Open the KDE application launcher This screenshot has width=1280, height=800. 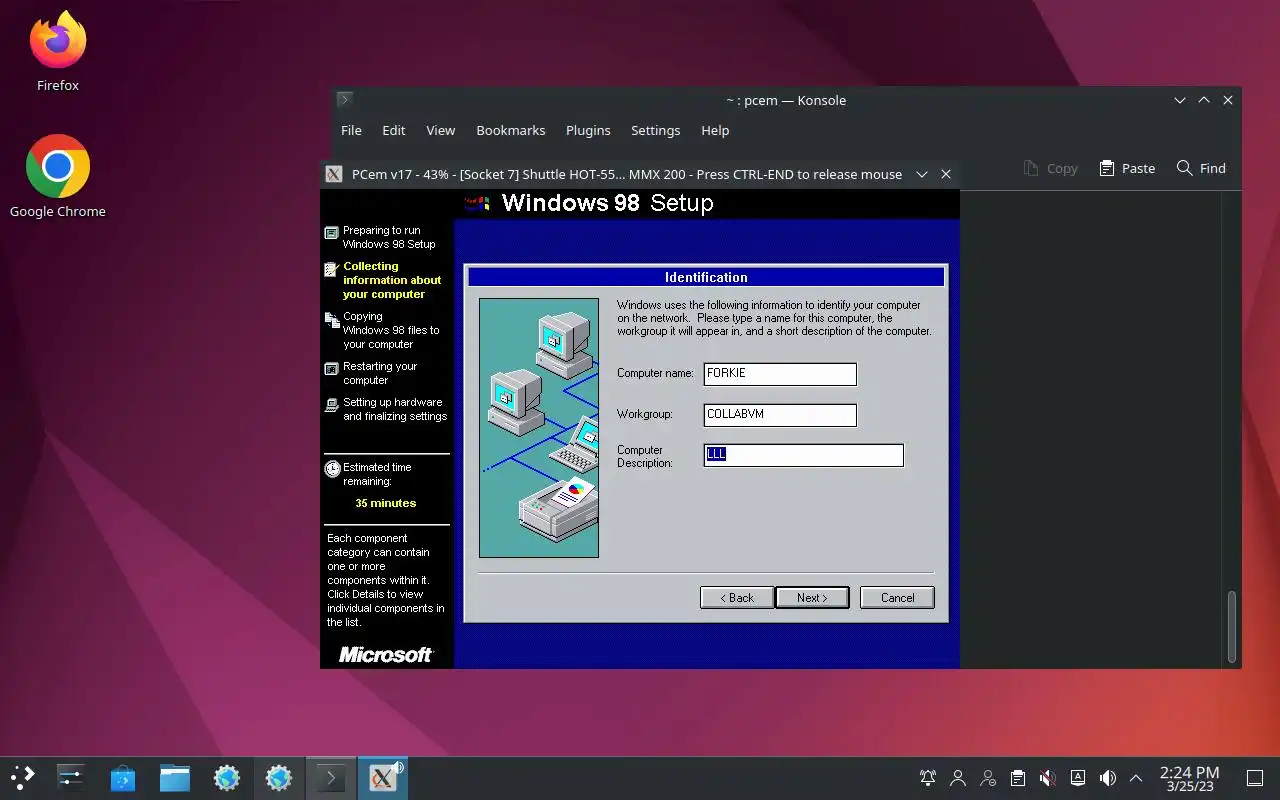point(22,777)
